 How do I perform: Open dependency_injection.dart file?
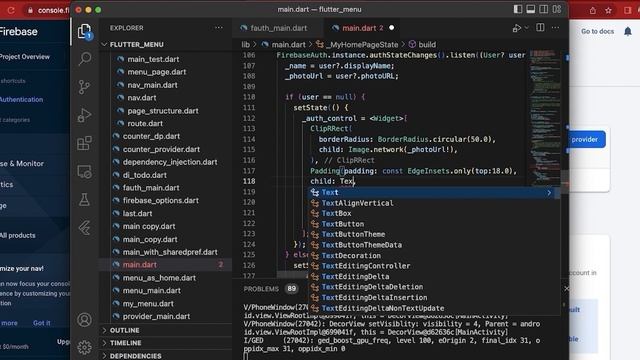point(170,162)
